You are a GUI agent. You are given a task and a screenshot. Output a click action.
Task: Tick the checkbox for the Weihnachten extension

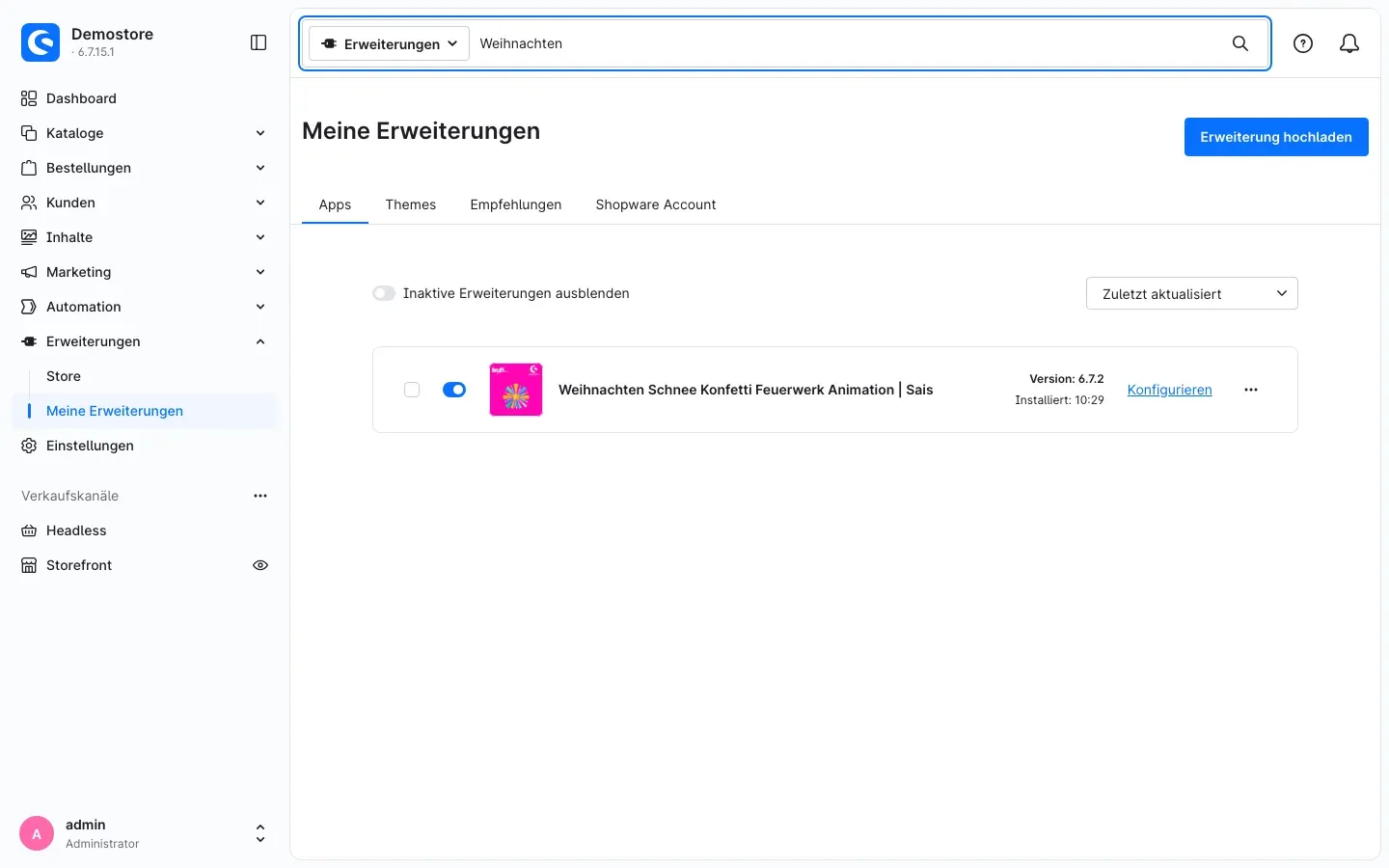[x=412, y=390]
